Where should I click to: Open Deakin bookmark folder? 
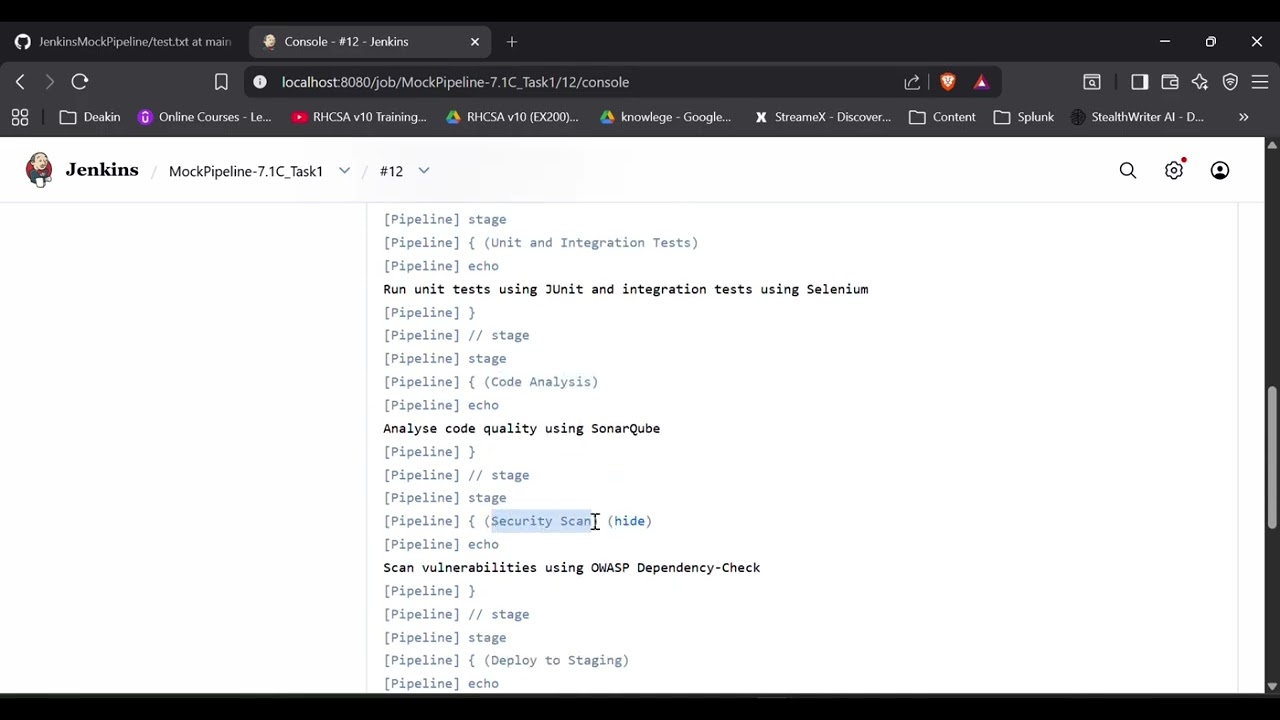coord(90,117)
